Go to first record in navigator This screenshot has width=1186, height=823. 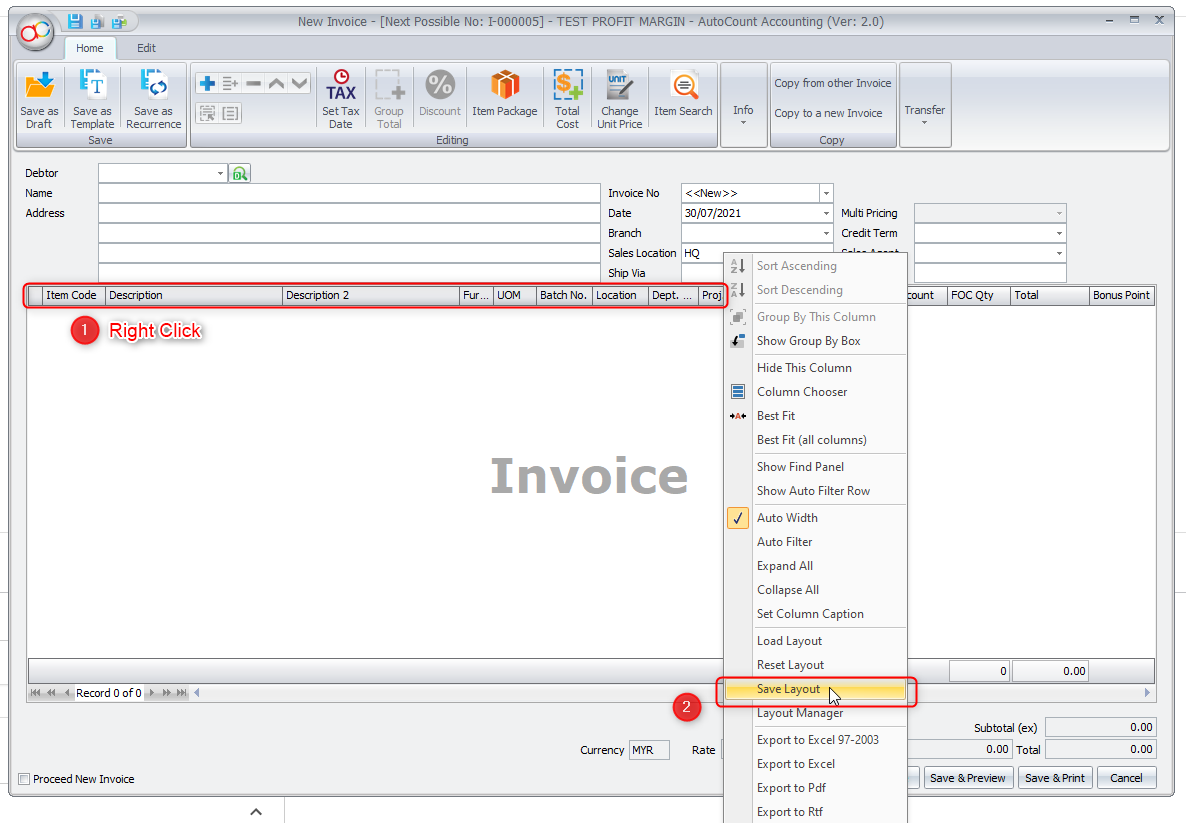35,693
